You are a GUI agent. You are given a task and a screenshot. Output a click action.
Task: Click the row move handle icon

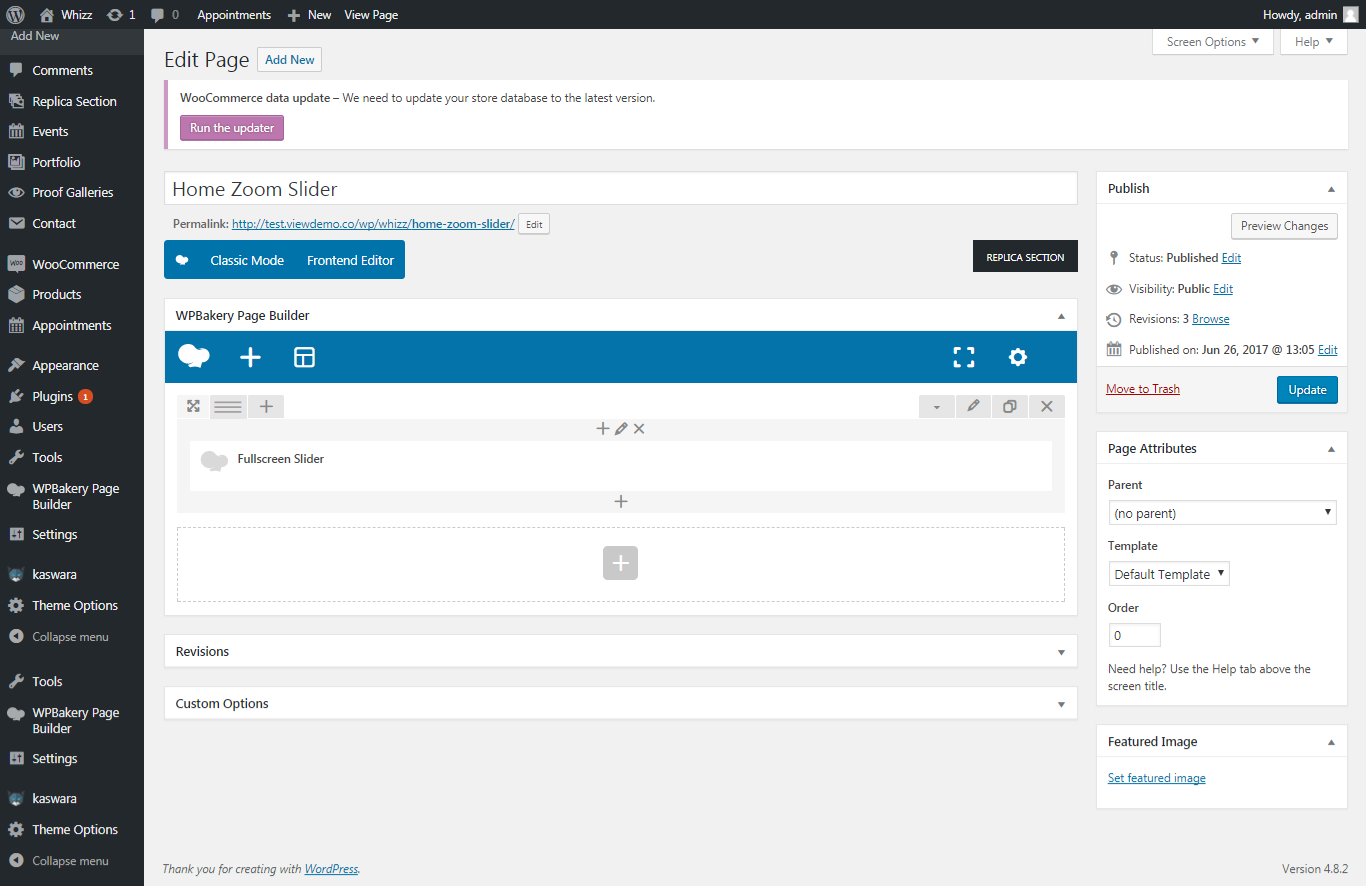tap(193, 406)
